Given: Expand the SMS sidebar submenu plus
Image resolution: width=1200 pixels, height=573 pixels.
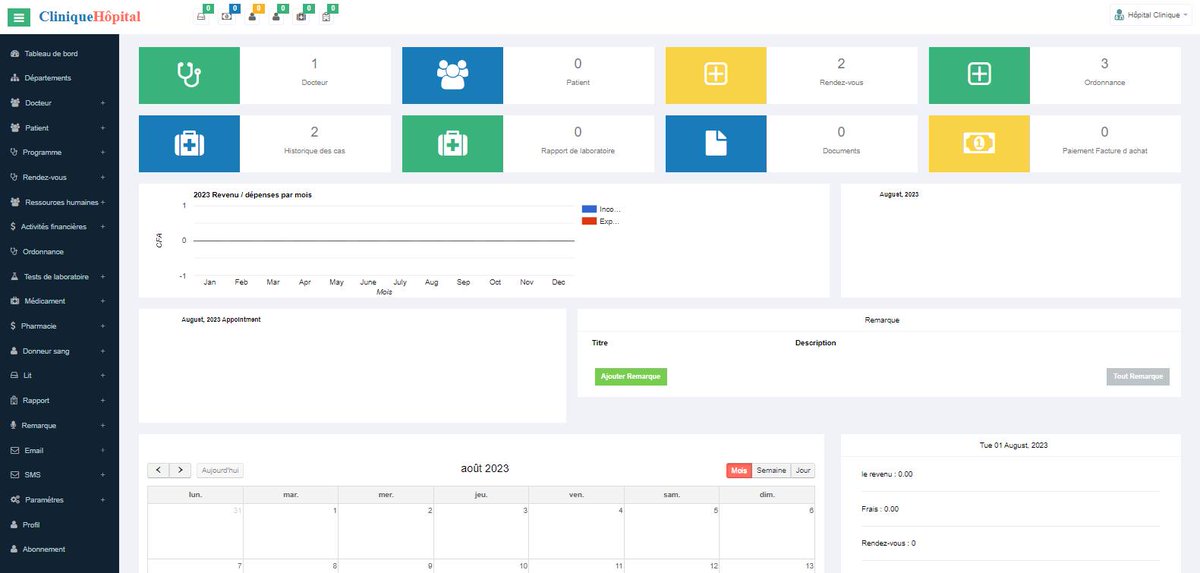Looking at the screenshot, I should (x=103, y=475).
